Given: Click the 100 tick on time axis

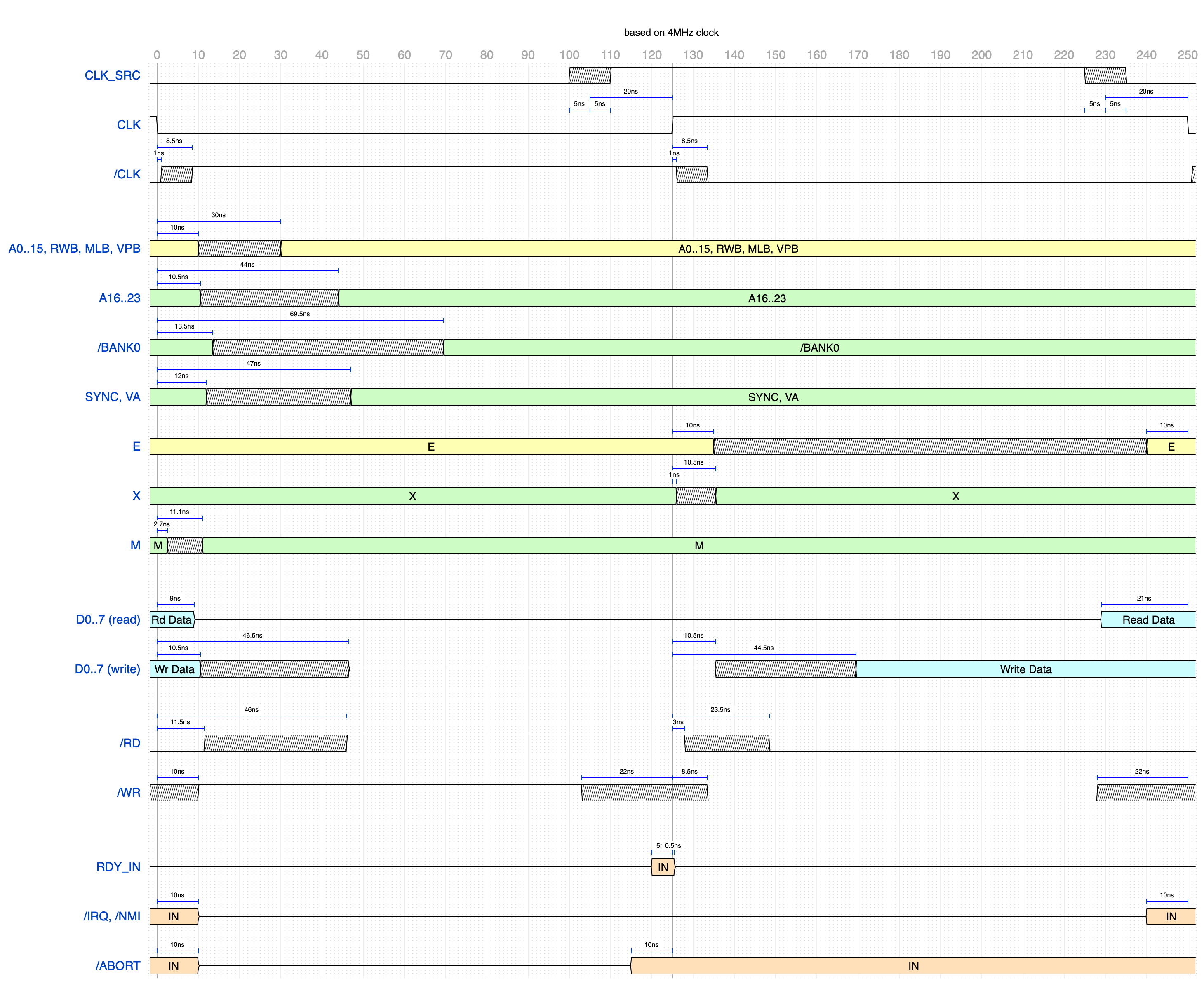Looking at the screenshot, I should (x=569, y=55).
